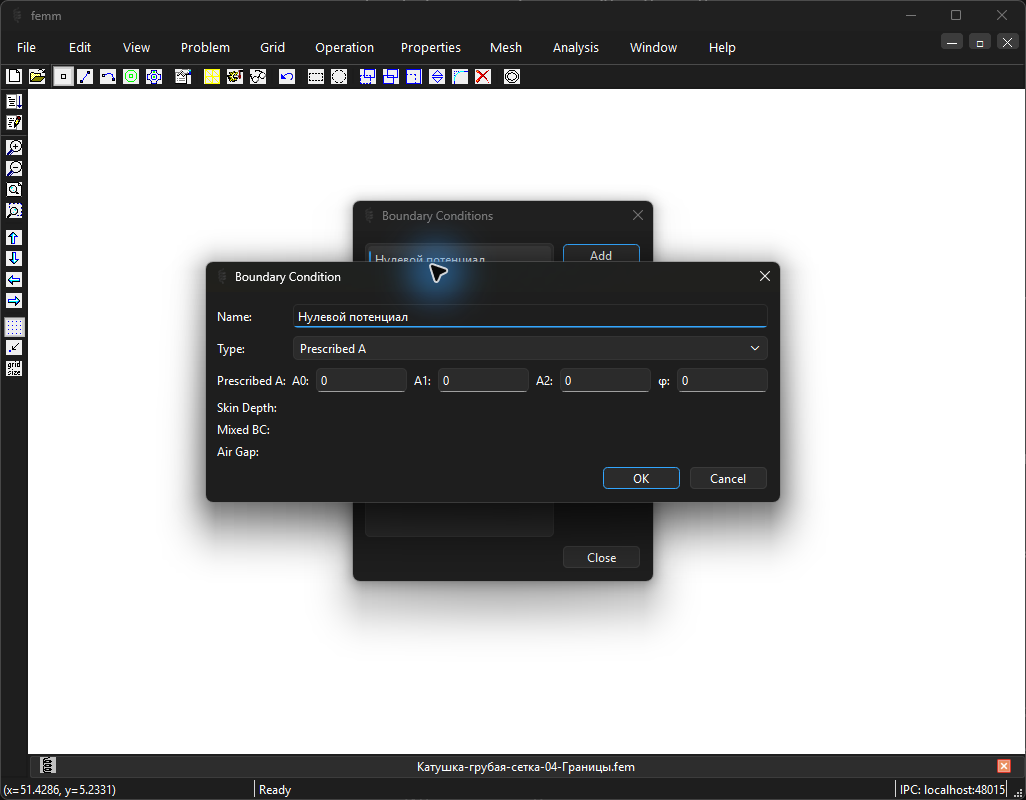The image size is (1026, 800).
Task: Click the undo arrow icon
Action: coord(287,77)
